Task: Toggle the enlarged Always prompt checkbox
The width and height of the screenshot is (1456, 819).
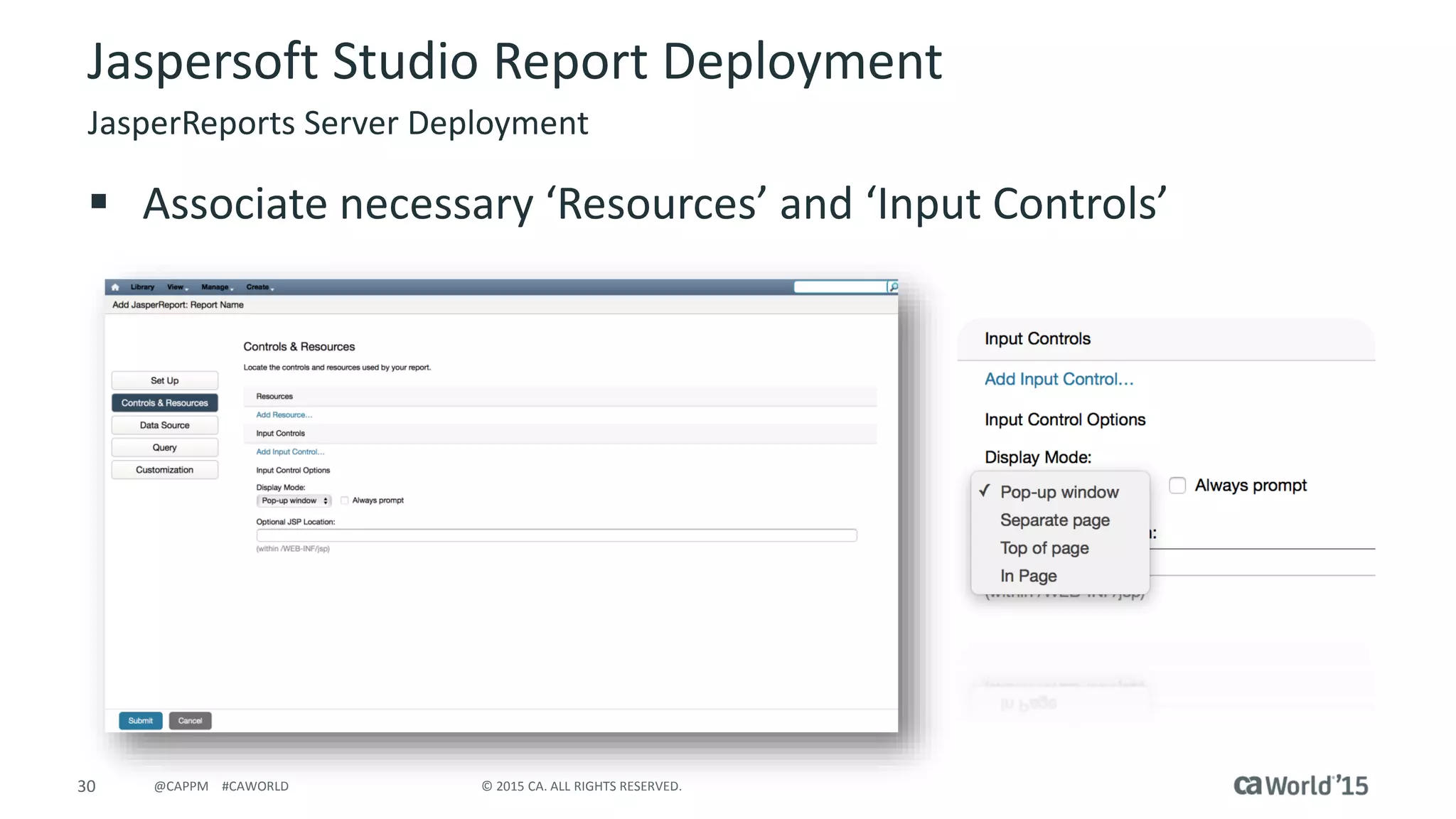Action: 1177,486
